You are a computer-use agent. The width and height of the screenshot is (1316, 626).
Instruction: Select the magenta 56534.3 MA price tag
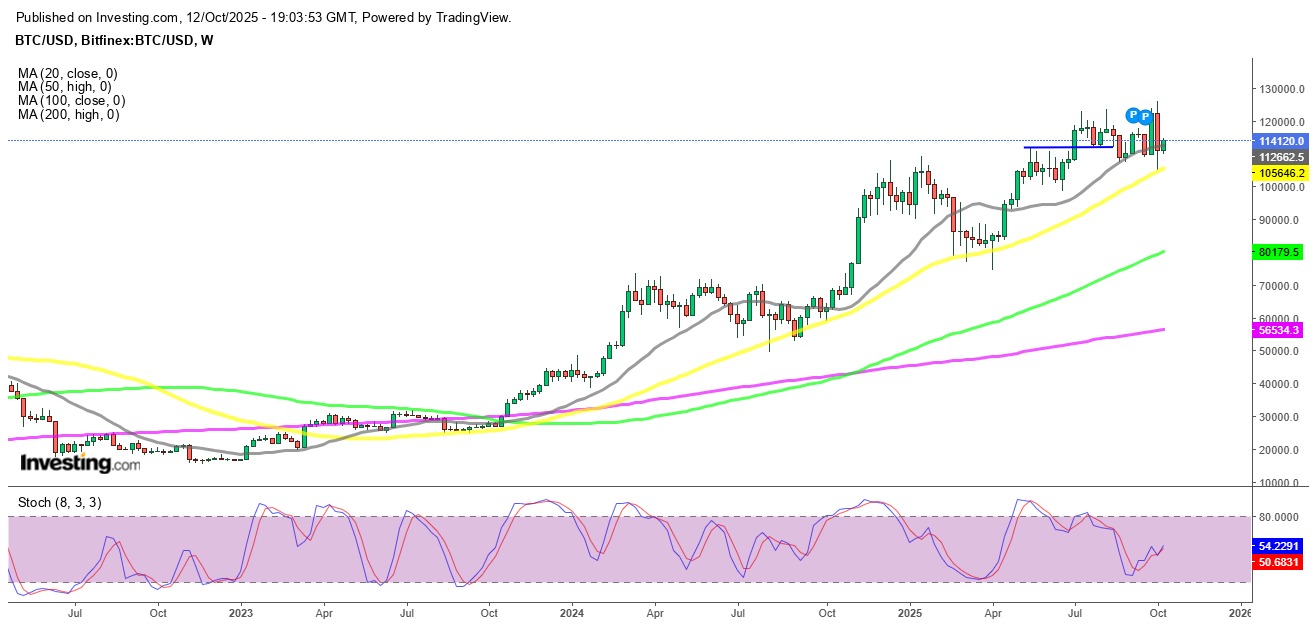(1278, 329)
